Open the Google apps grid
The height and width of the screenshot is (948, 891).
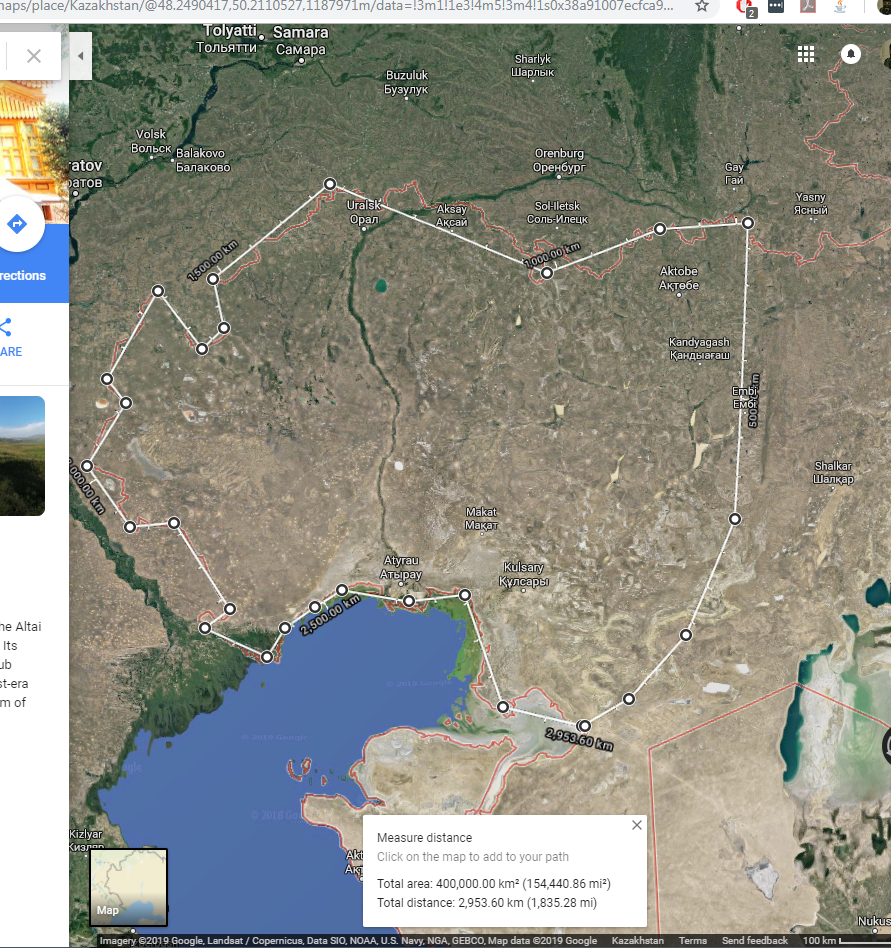coord(806,54)
